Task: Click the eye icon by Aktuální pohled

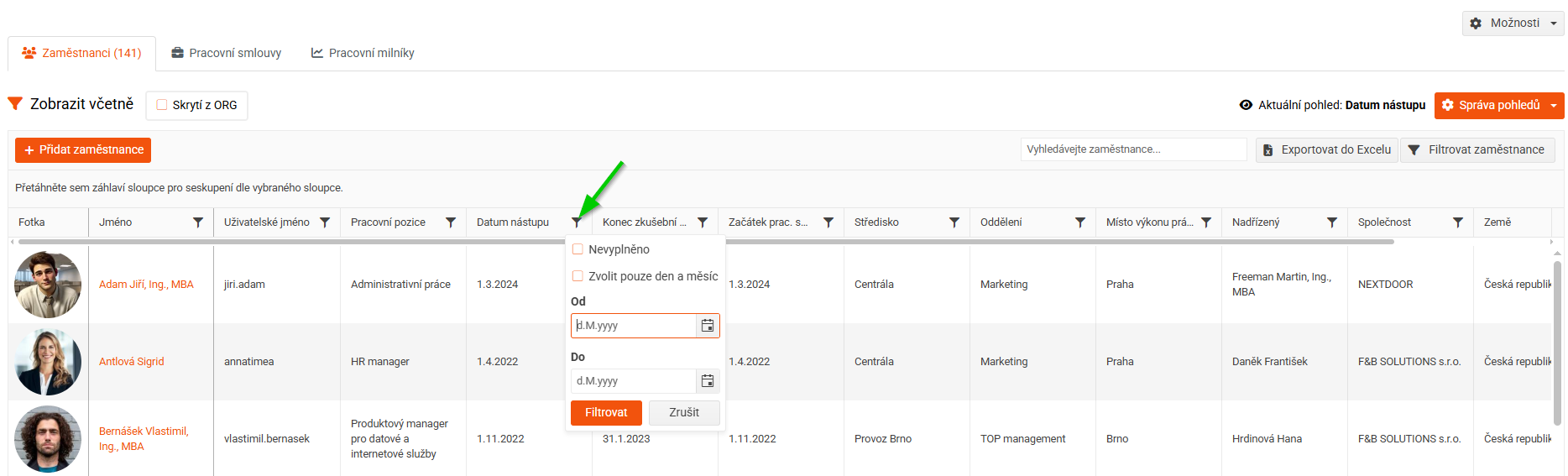Action: click(x=1246, y=105)
